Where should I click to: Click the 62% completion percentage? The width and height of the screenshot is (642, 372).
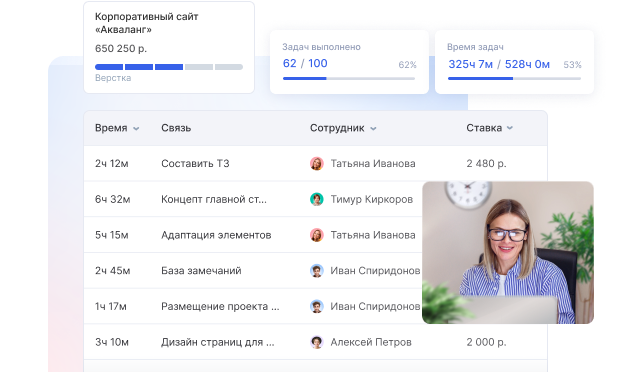pos(407,65)
